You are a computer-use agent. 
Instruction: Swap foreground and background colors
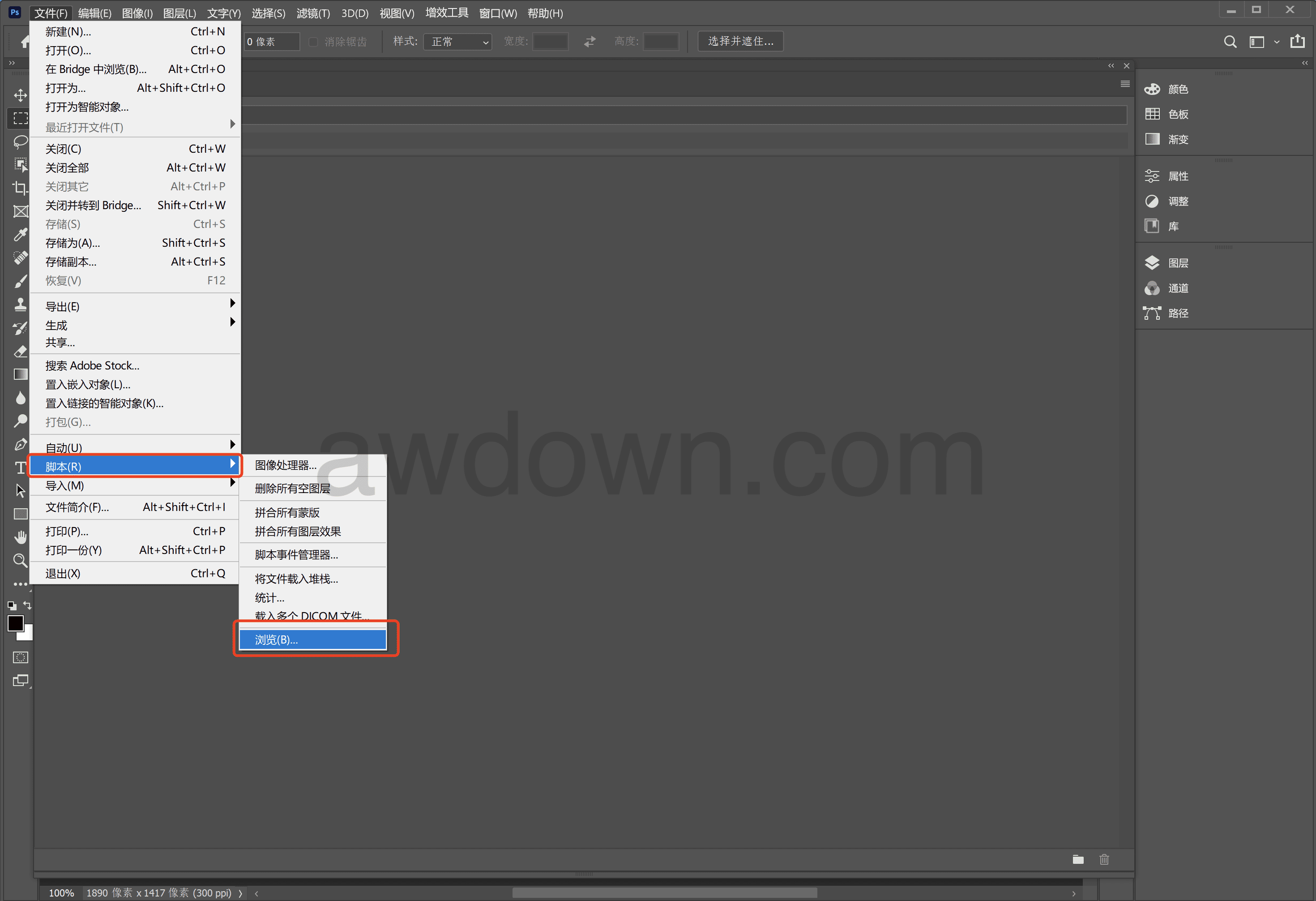(x=27, y=605)
